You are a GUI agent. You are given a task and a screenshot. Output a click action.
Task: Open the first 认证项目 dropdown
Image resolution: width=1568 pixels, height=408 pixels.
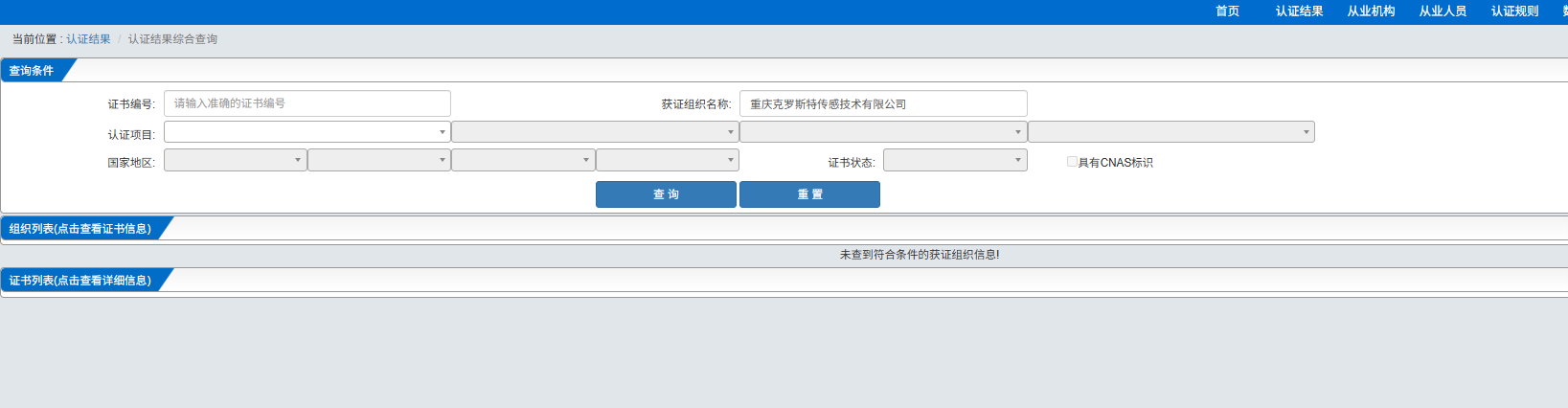point(307,132)
